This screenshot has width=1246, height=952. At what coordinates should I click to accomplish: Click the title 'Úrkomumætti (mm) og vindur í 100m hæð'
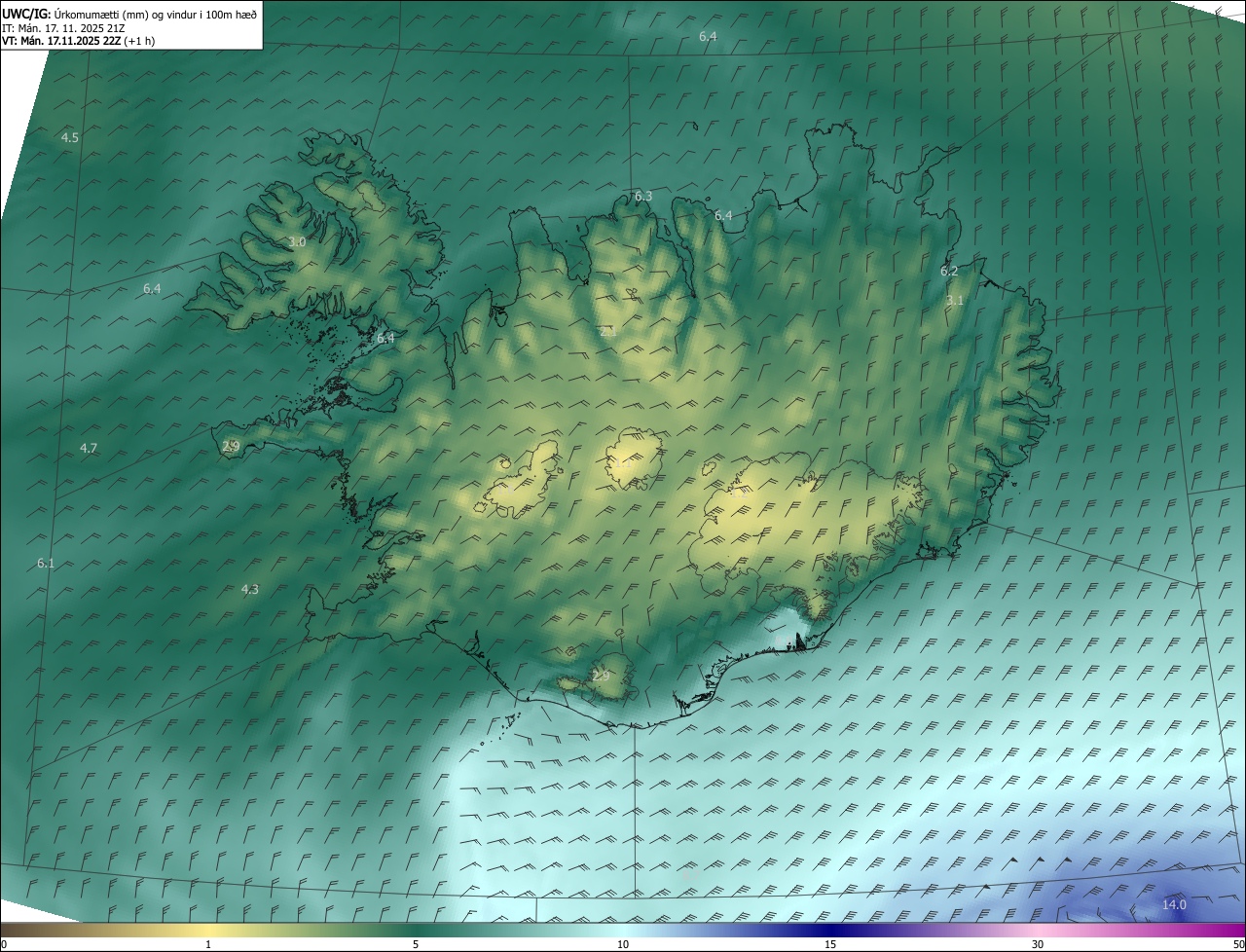point(155,14)
